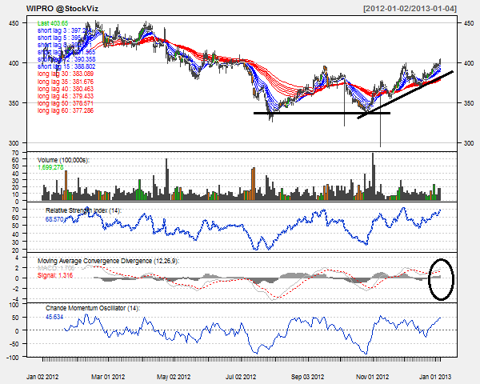Select the right price axis '300' label
Screen dimensions: 480x384
point(469,143)
